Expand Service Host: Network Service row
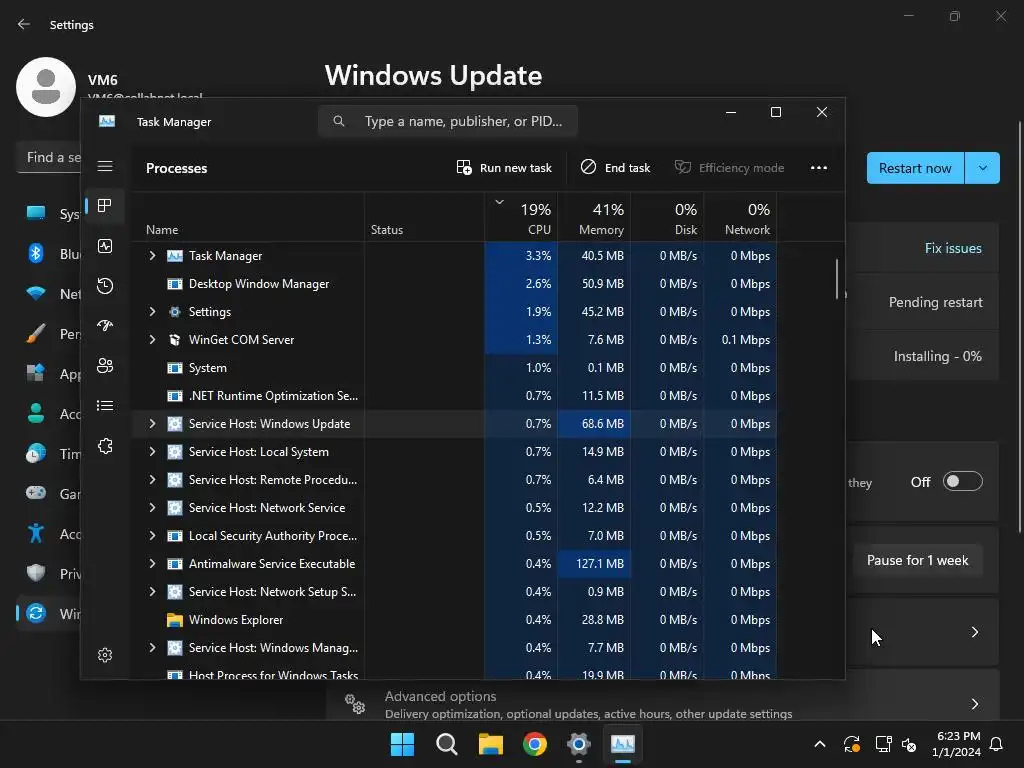1024x768 pixels. 152,507
